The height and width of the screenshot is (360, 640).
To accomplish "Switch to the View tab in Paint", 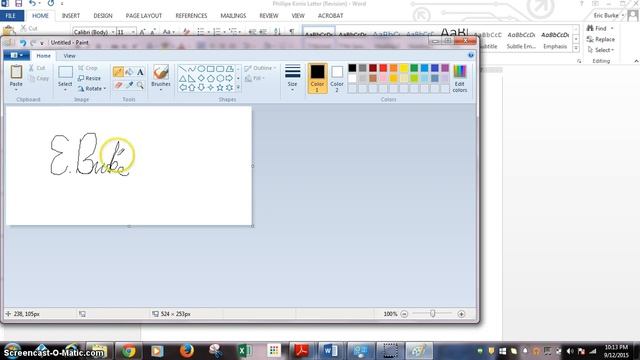I will (69, 56).
